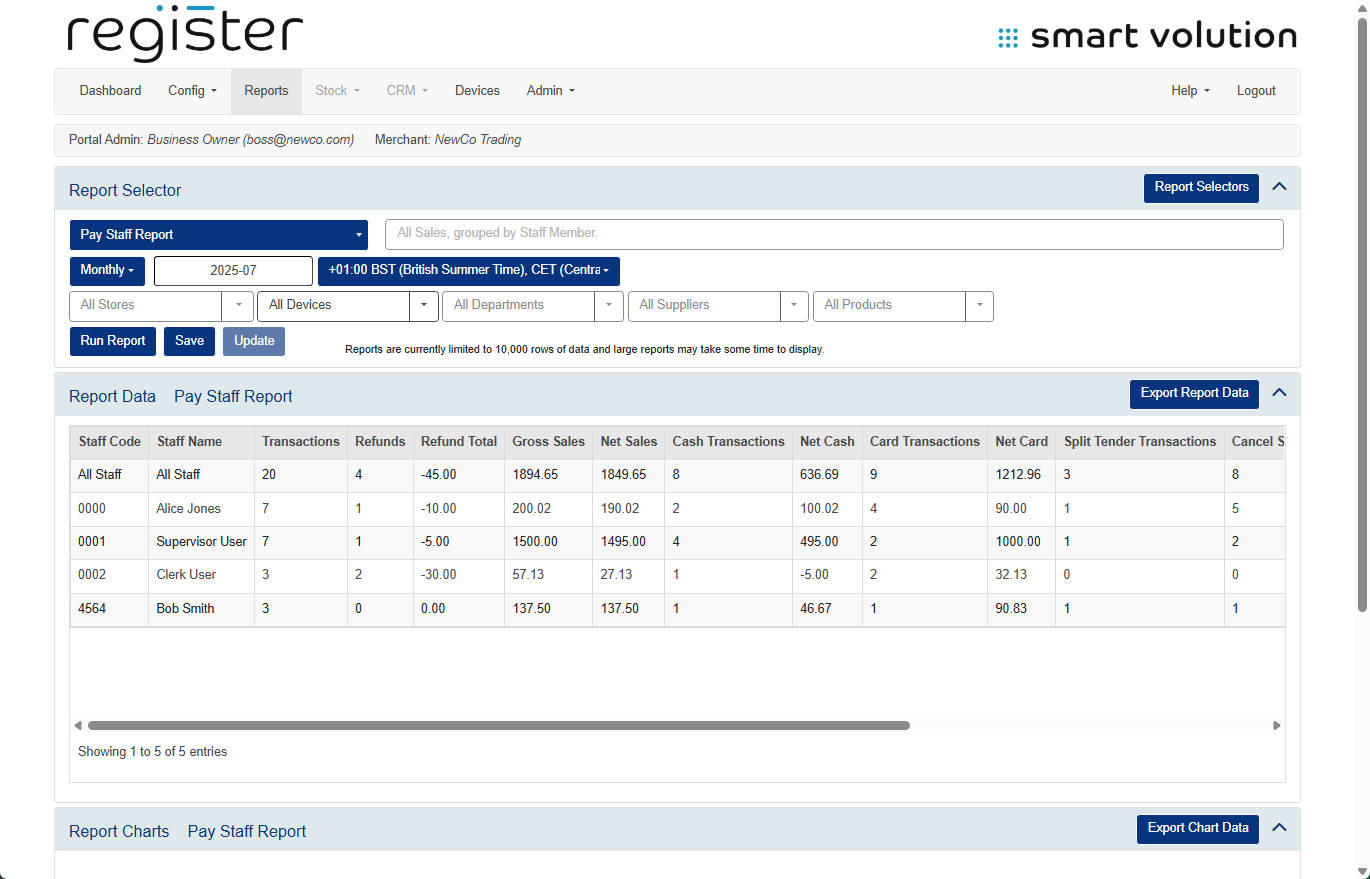The height and width of the screenshot is (879, 1370).
Task: Sort by Split Tender Transactions column header
Action: coord(1140,442)
